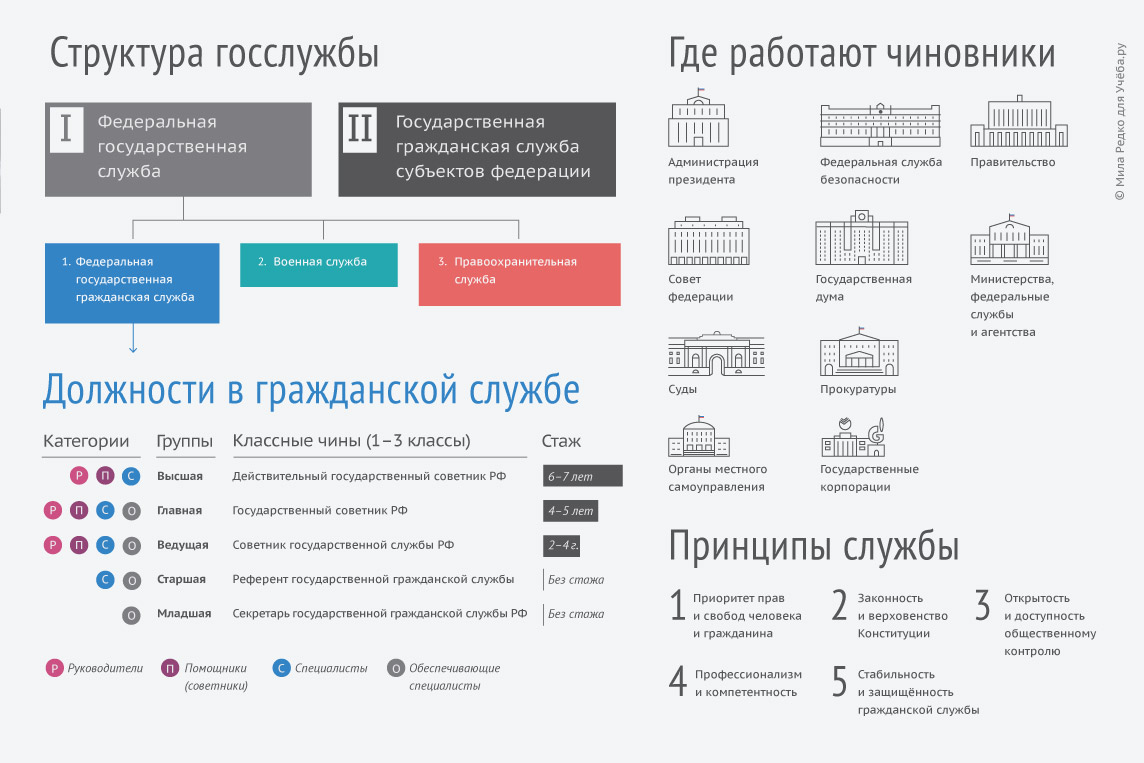Select the Федеральная служба безопасности building icon
The width and height of the screenshot is (1144, 763).
[880, 124]
